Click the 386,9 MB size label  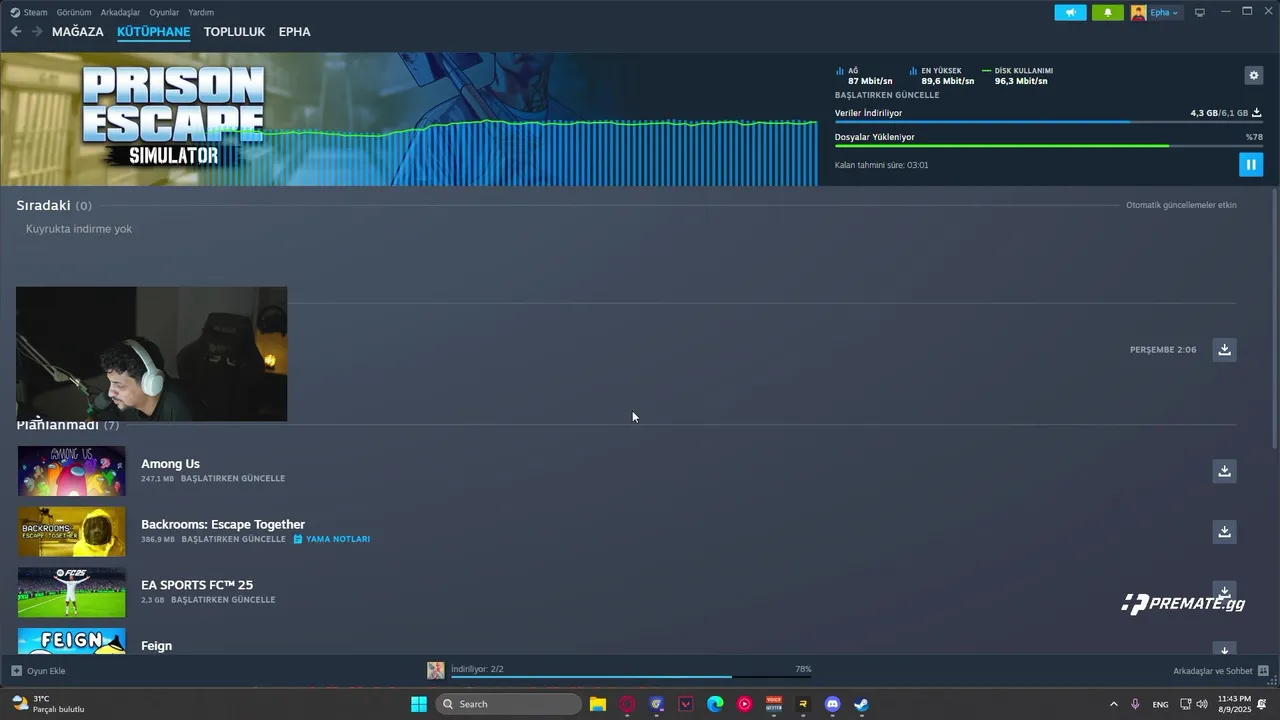[x=158, y=539]
